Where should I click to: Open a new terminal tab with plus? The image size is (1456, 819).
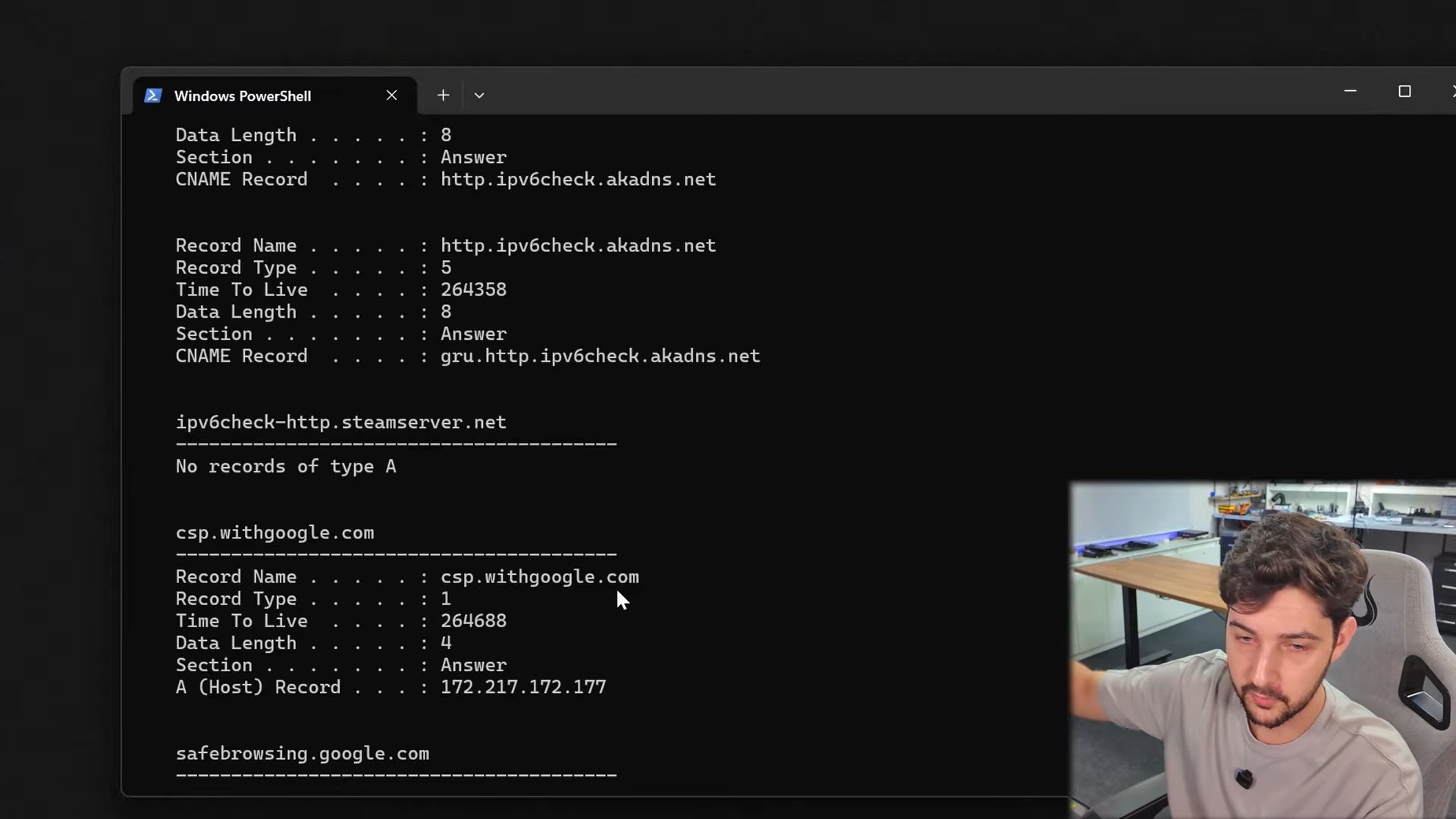pyautogui.click(x=443, y=96)
